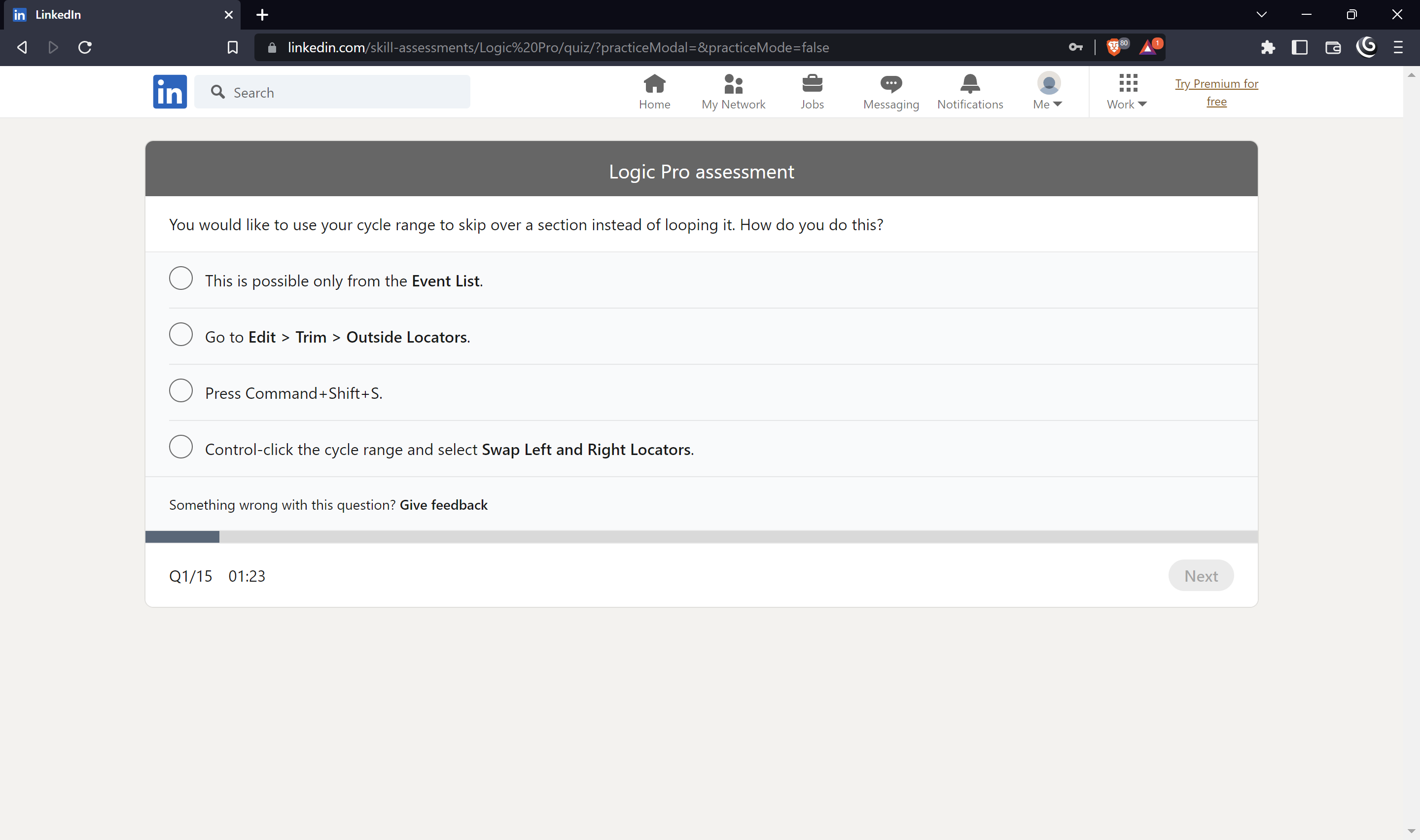Open the Grammarly extension icon

[x=1367, y=47]
